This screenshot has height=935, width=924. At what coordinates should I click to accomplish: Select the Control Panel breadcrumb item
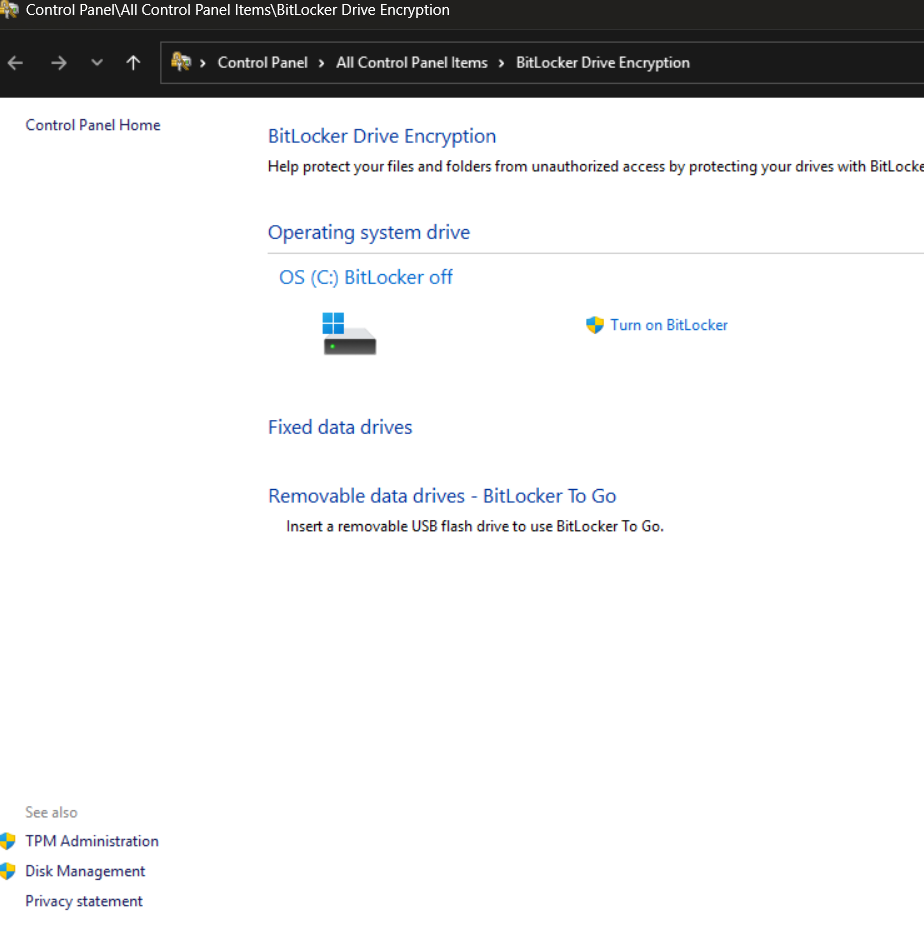[x=262, y=63]
